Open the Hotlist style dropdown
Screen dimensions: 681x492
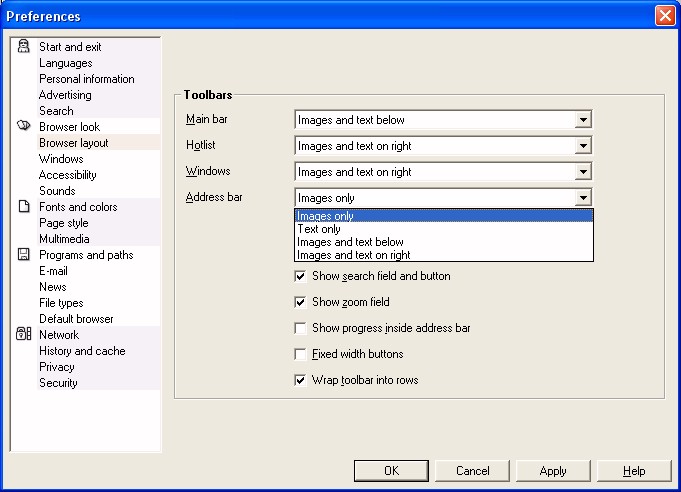coord(583,146)
